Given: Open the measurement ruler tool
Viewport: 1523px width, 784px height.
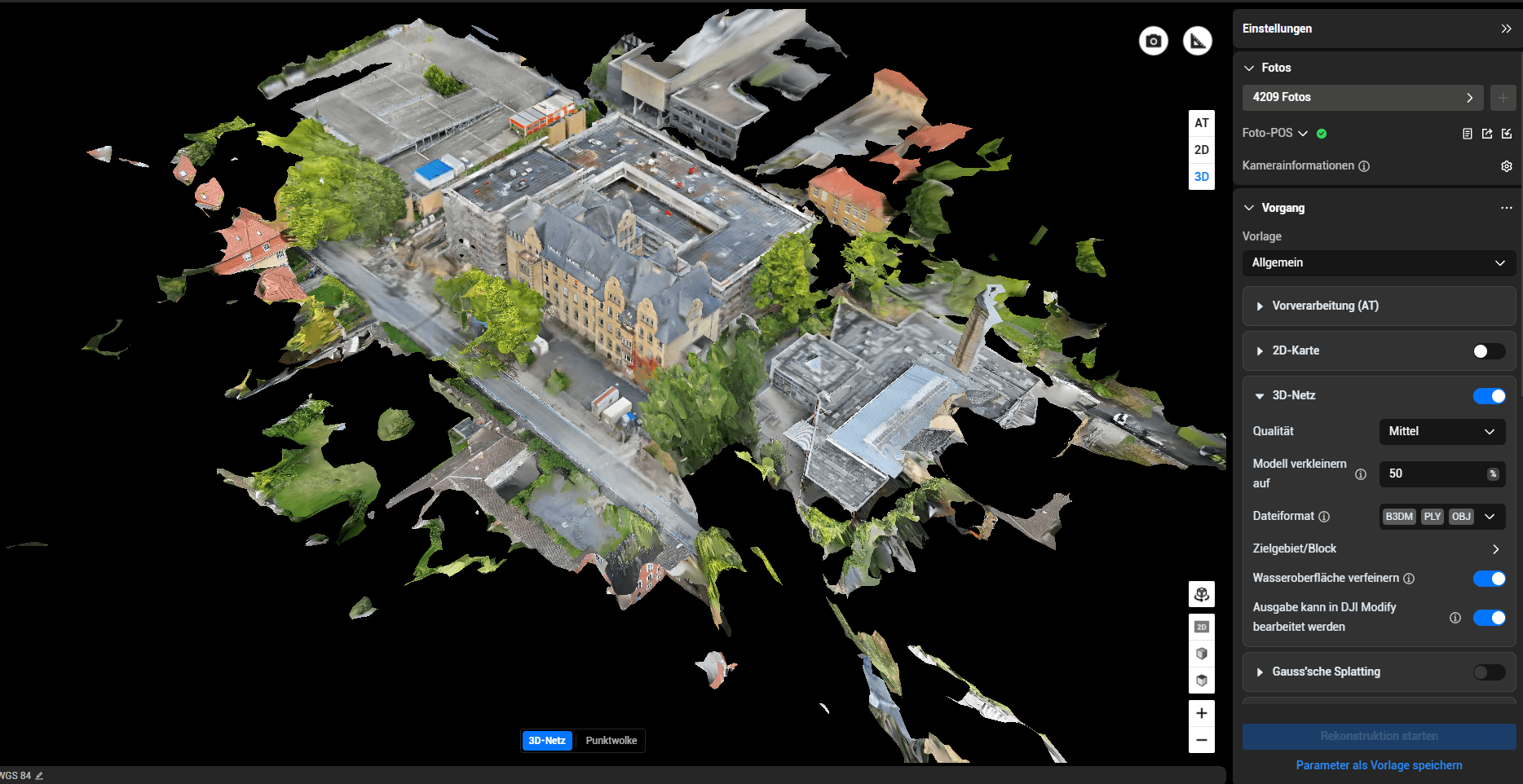Looking at the screenshot, I should 1197,41.
